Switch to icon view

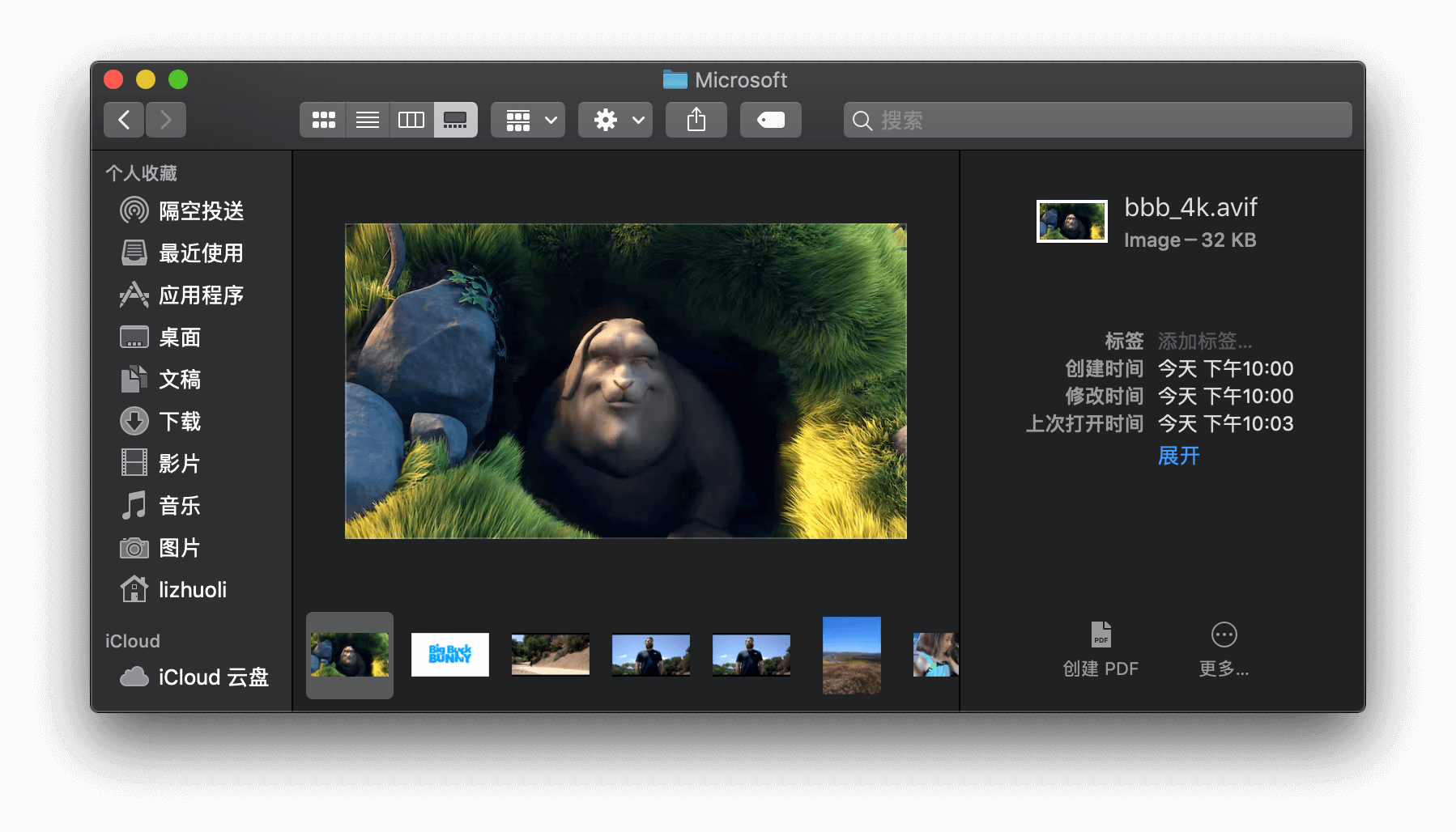click(323, 120)
